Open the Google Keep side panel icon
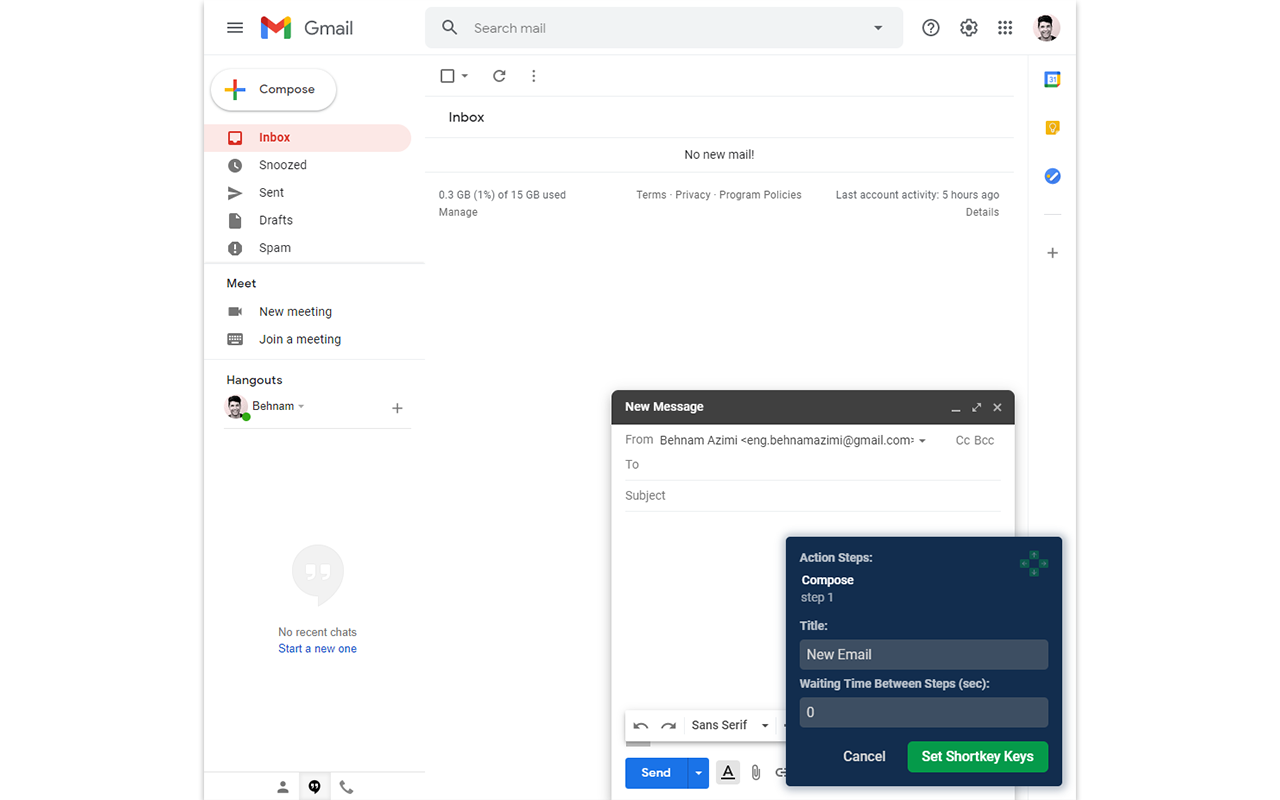This screenshot has width=1280, height=800. pos(1052,128)
